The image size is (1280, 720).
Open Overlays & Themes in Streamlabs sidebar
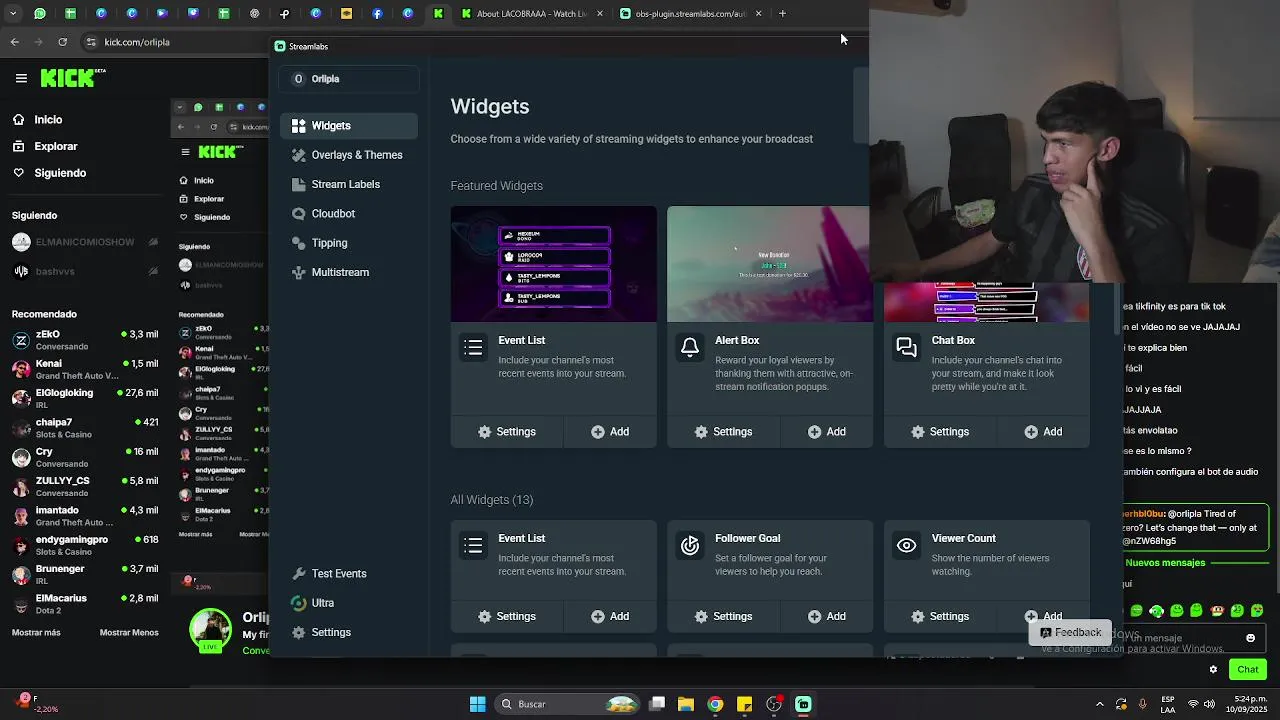[348, 155]
